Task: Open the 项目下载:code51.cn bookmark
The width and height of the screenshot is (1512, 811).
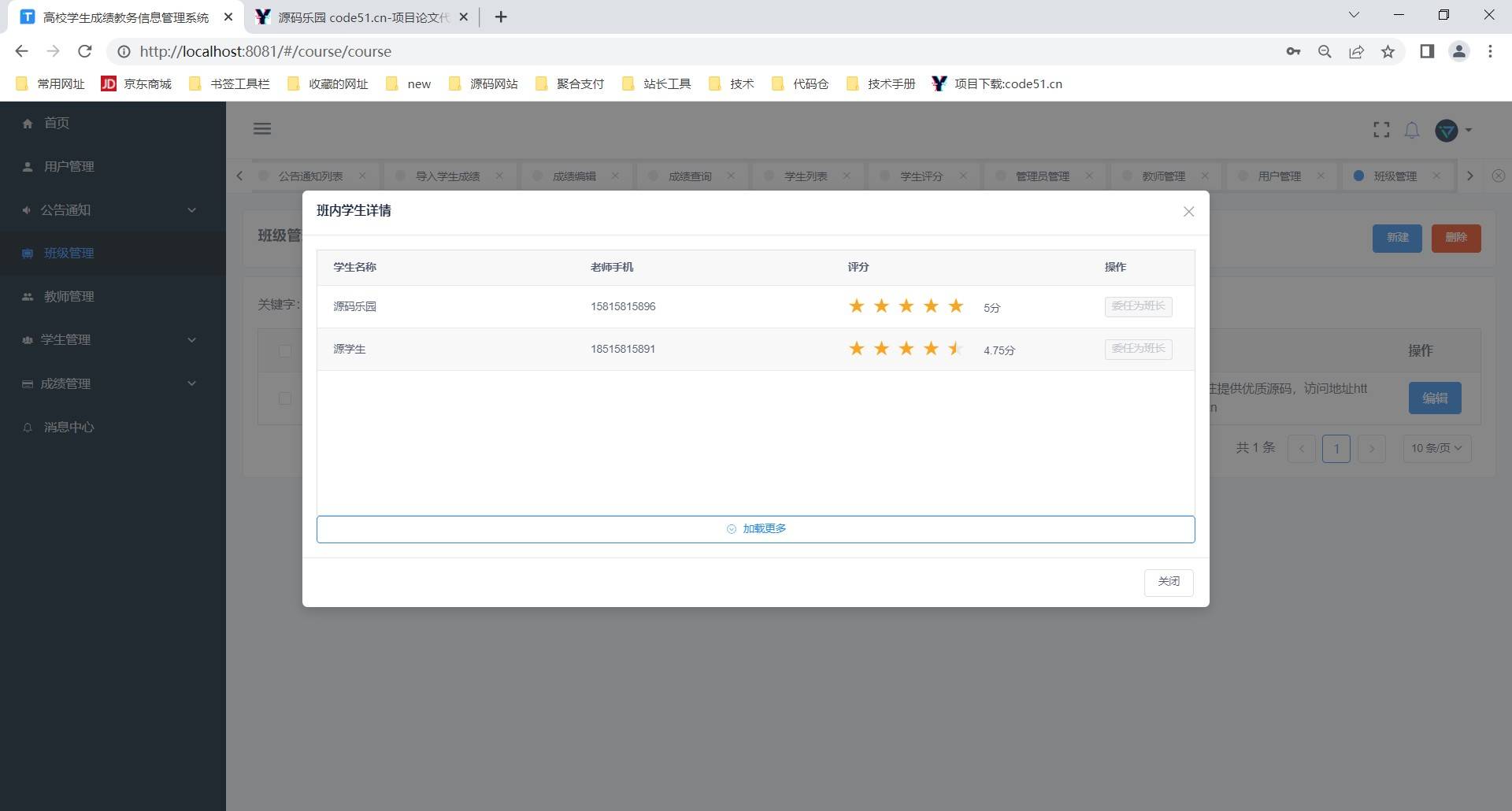Action: (x=997, y=83)
